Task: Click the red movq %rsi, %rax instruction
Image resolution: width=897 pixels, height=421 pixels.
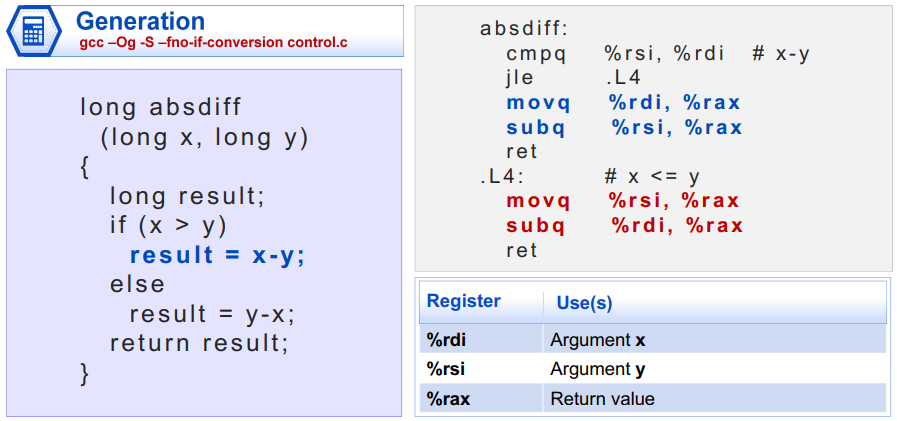Action: 623,201
